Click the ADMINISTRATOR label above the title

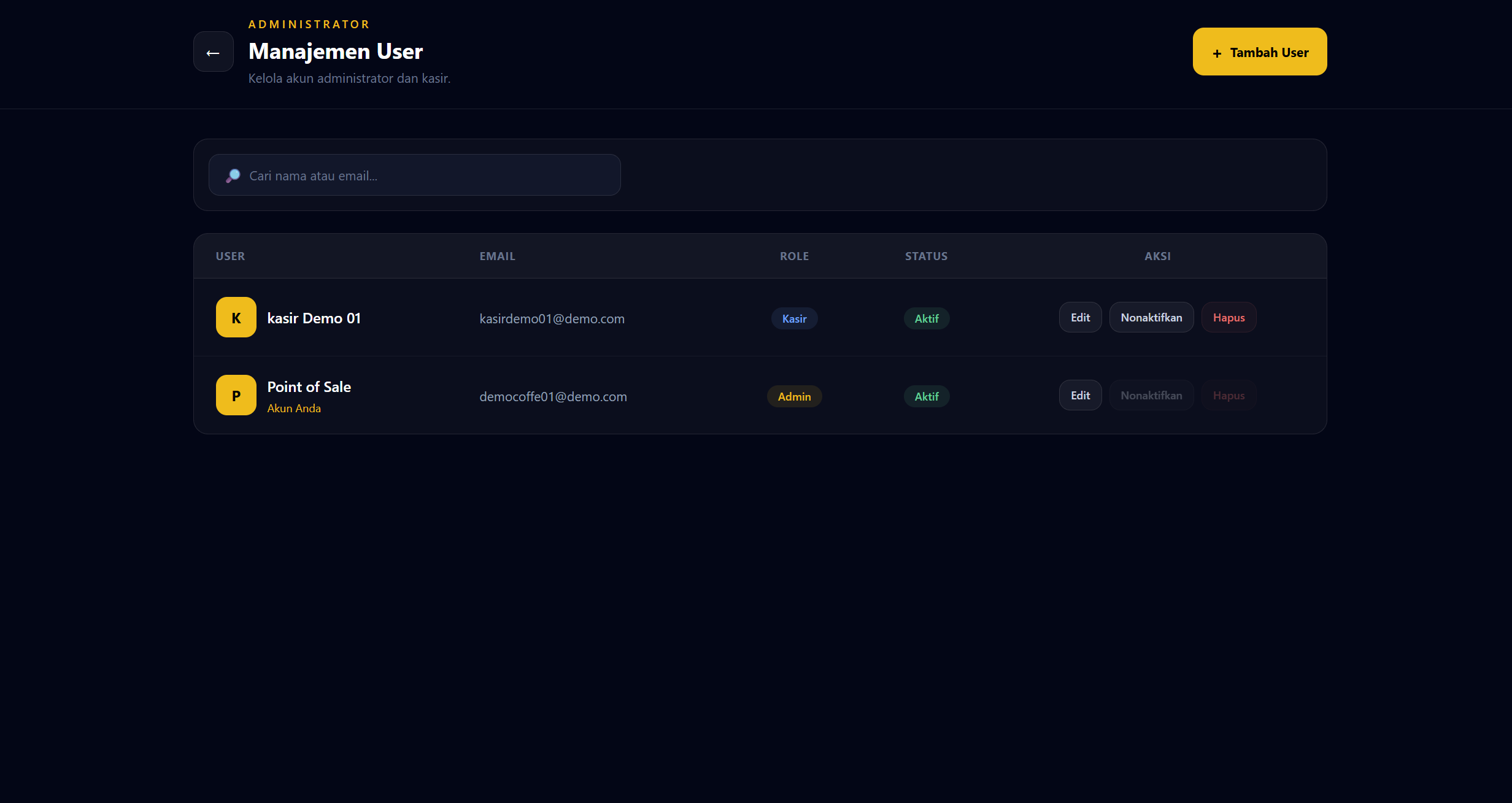coord(309,24)
